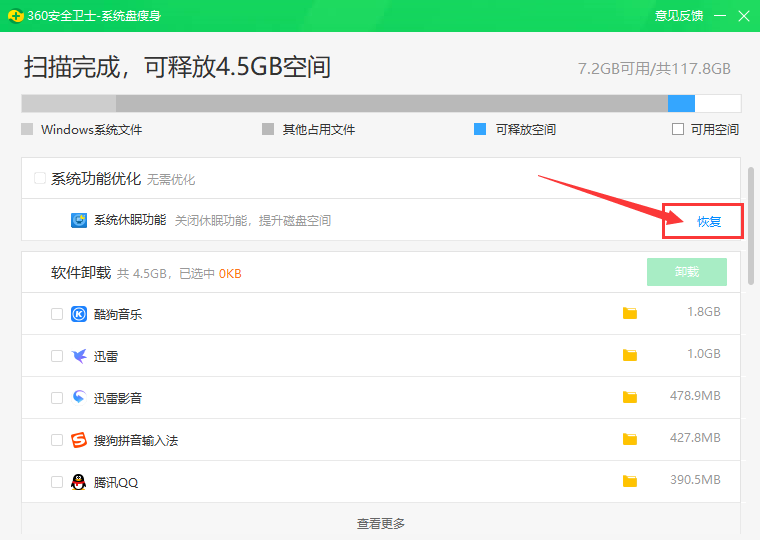The width and height of the screenshot is (760, 540).
Task: Click the 软件卸载 section heading
Action: (x=81, y=273)
